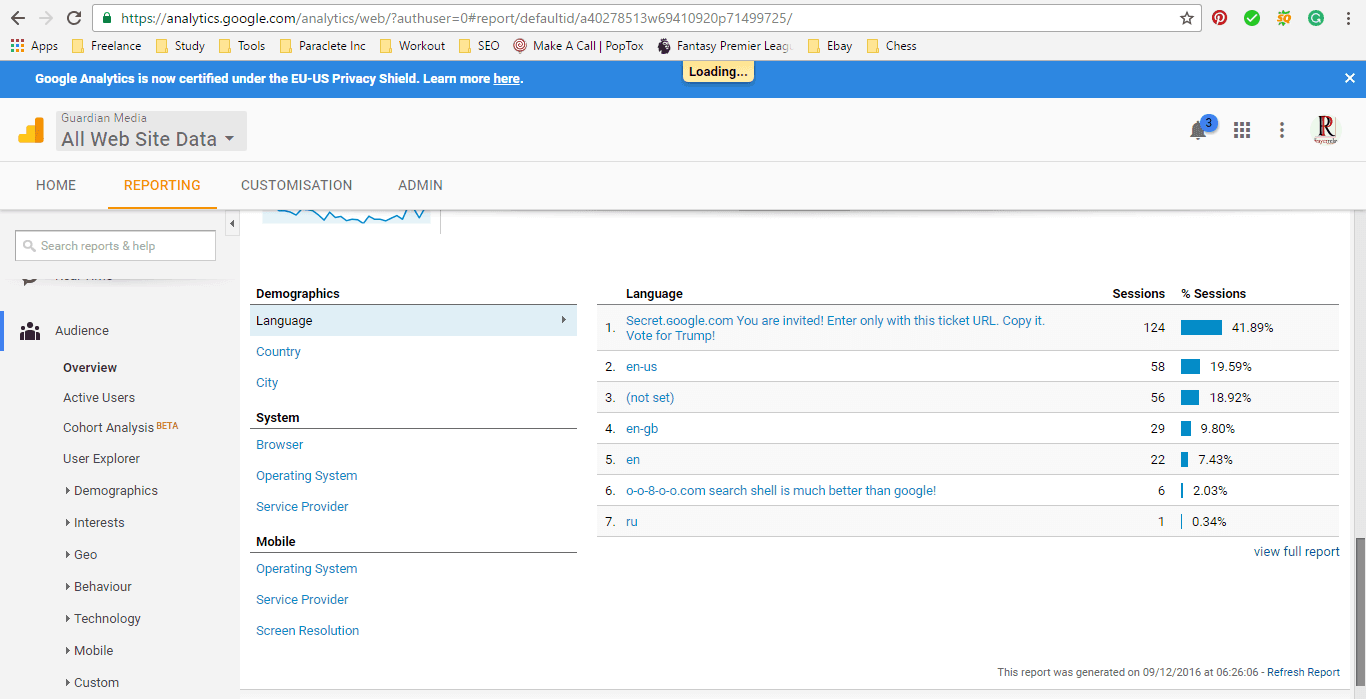This screenshot has height=699, width=1366.
Task: Open the Pinterest extension icon
Action: (x=1219, y=18)
